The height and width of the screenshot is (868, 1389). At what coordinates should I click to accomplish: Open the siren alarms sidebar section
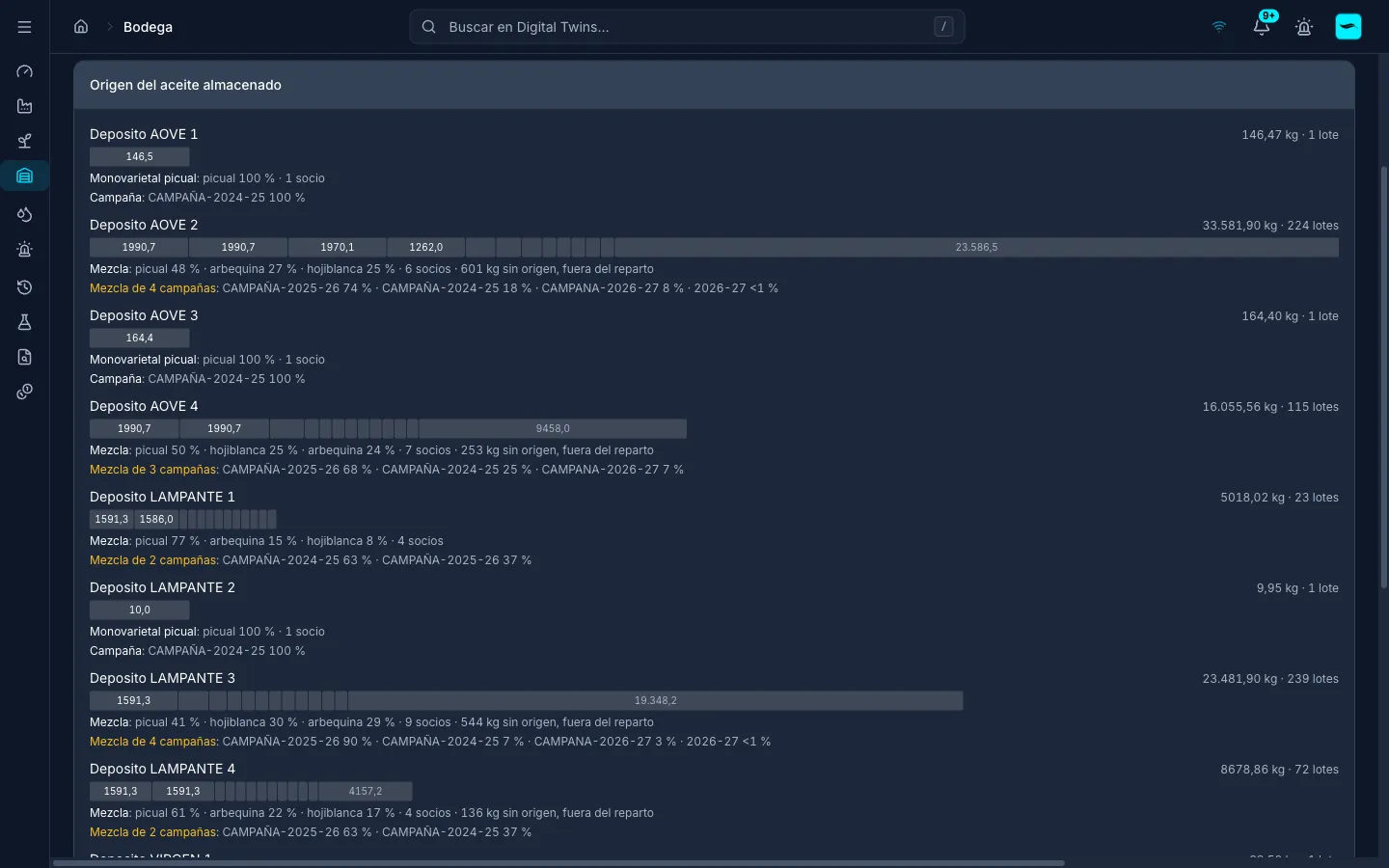coord(25,249)
